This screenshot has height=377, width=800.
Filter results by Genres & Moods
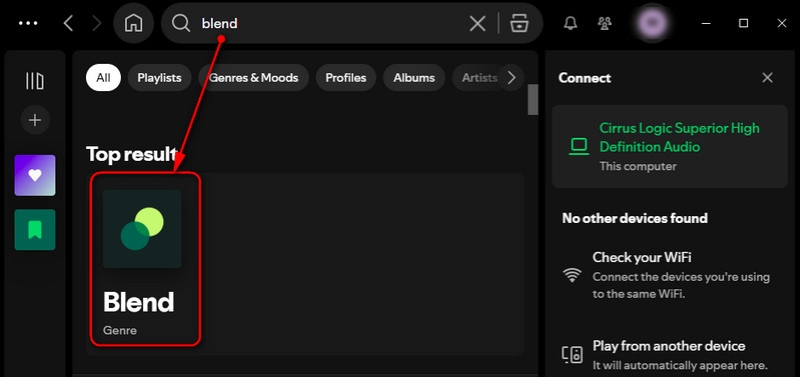coord(254,78)
